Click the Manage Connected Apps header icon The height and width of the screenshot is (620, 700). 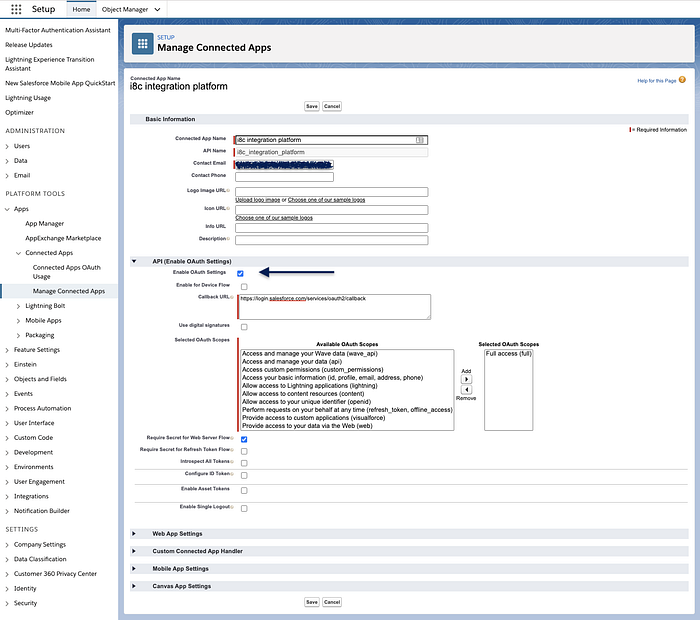(142, 44)
